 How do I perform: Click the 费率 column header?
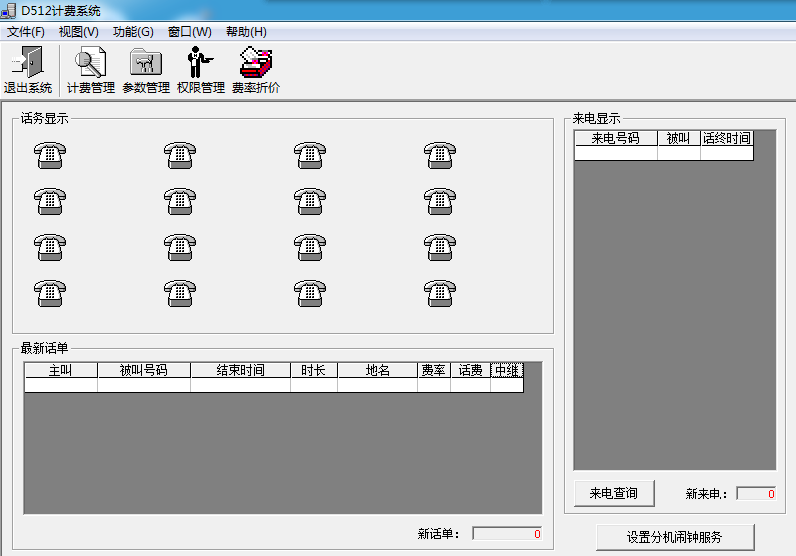point(434,370)
